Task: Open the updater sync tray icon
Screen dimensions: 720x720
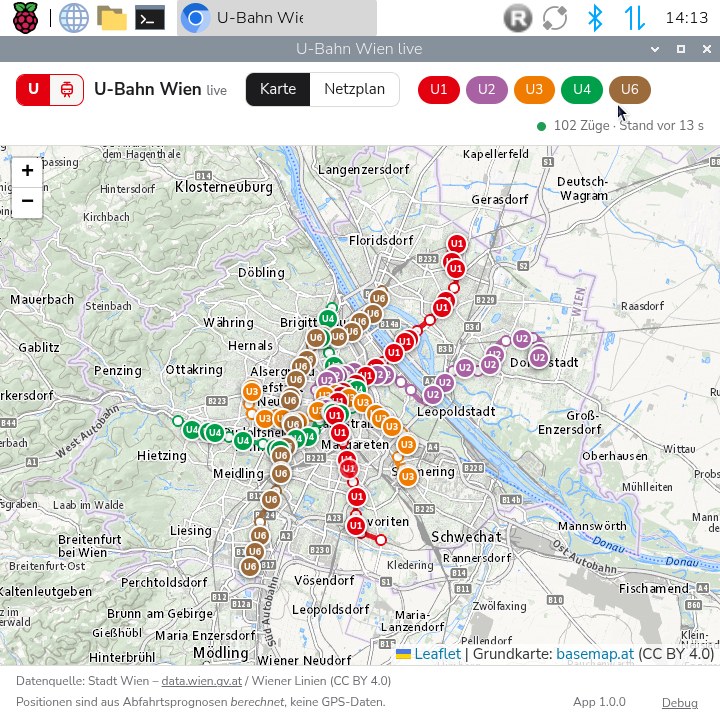Action: [555, 18]
